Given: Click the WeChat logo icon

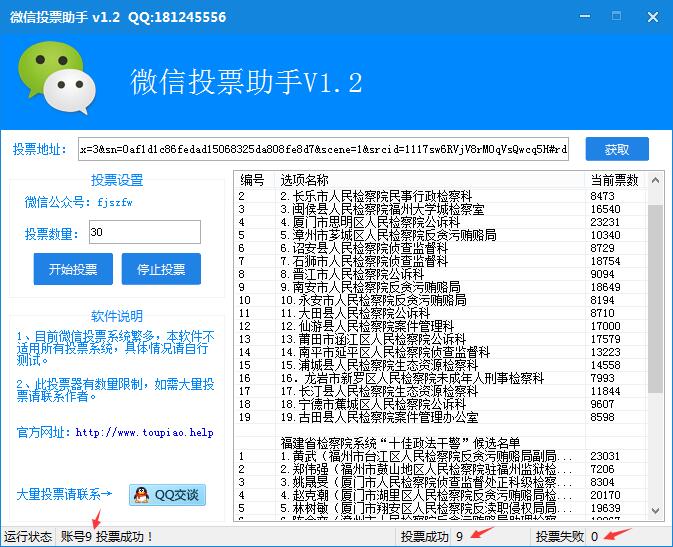Looking at the screenshot, I should (x=56, y=77).
